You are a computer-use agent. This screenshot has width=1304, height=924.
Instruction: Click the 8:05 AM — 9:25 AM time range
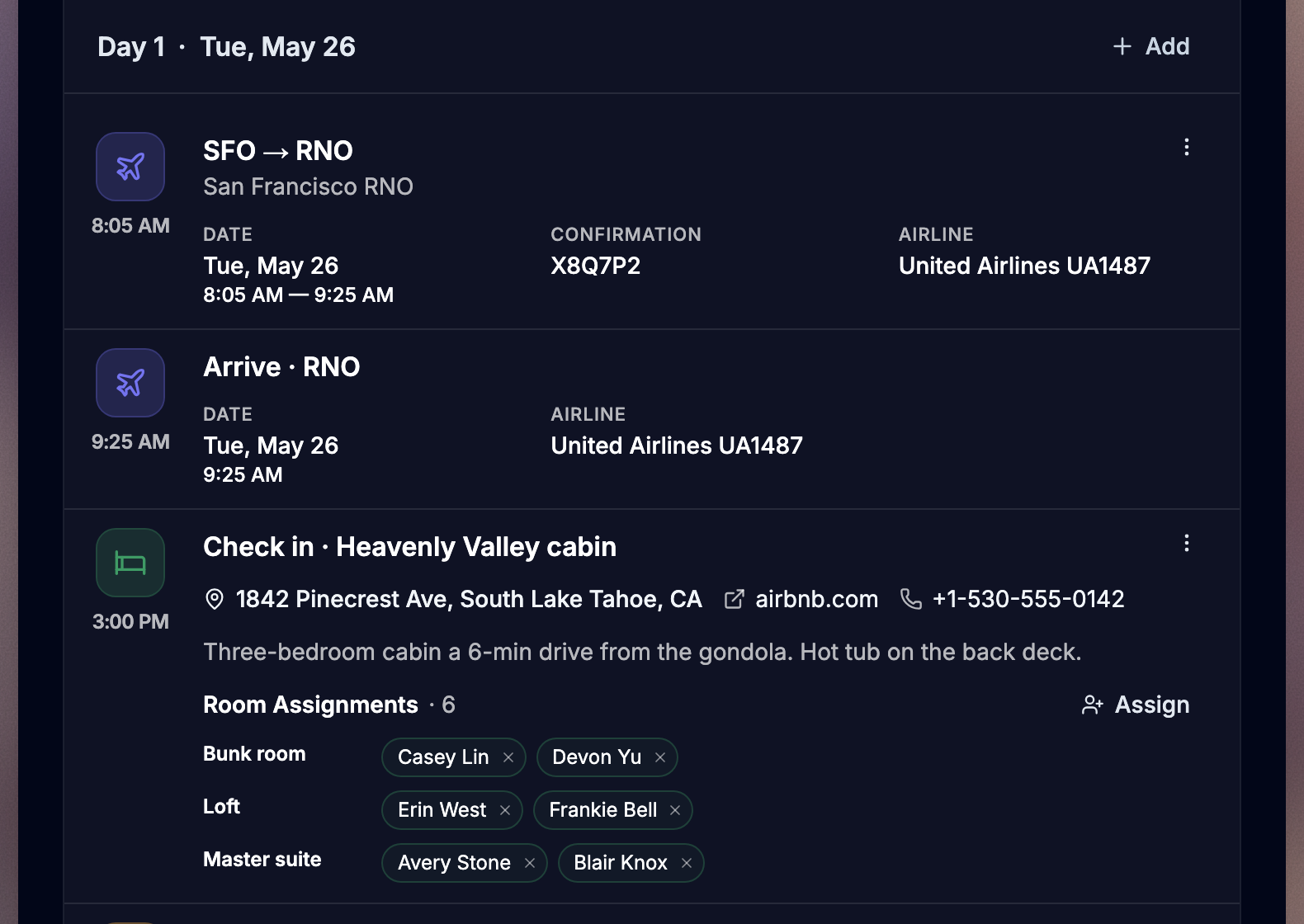point(298,295)
